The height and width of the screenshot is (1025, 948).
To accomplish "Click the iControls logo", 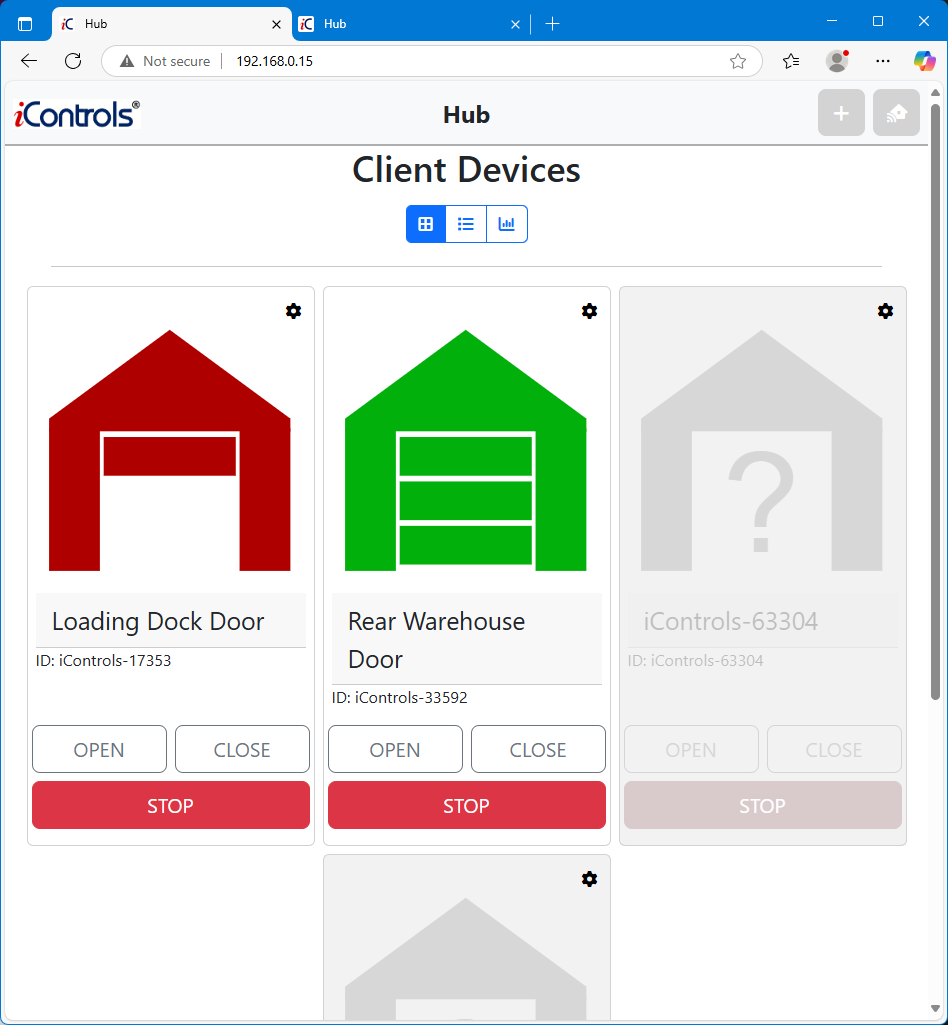I will (x=77, y=115).
